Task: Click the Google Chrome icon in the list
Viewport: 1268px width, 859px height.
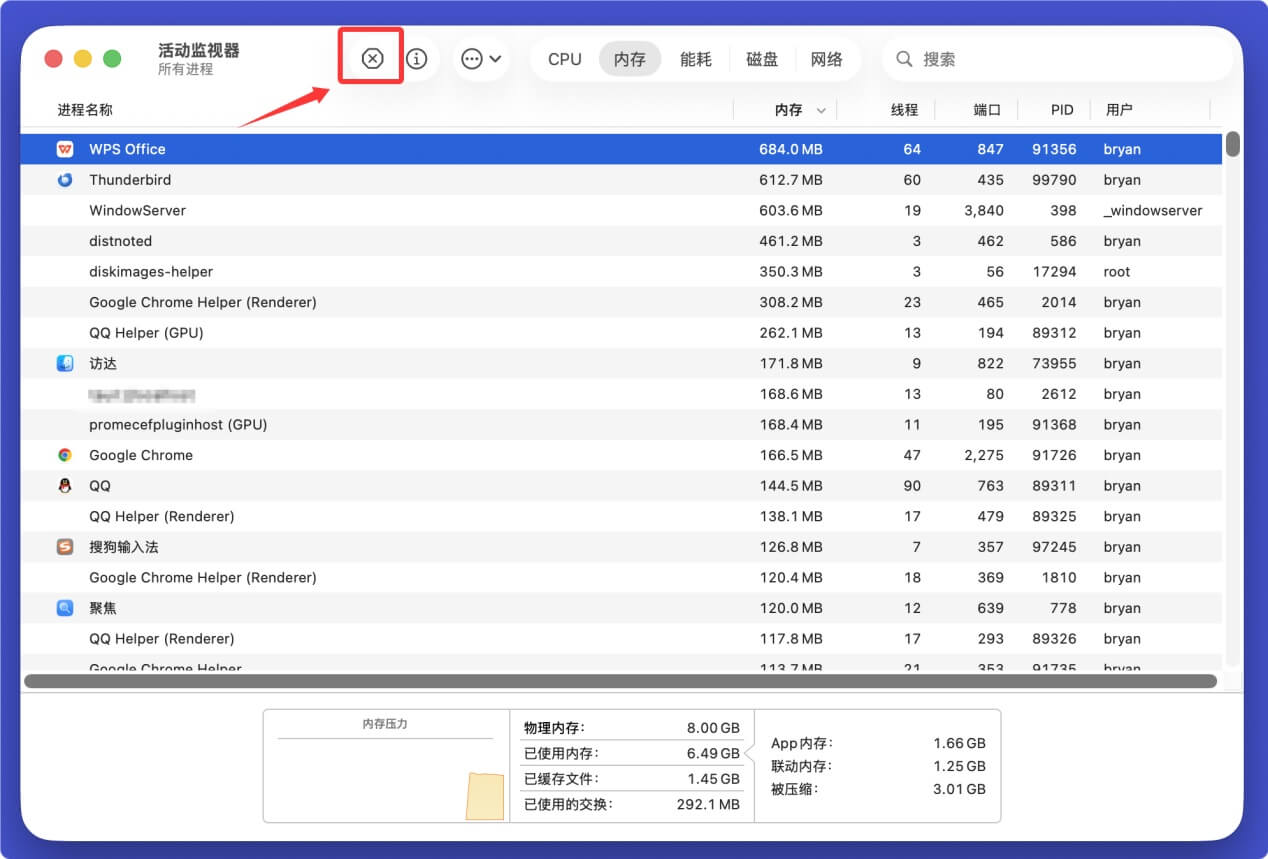Action: click(65, 455)
